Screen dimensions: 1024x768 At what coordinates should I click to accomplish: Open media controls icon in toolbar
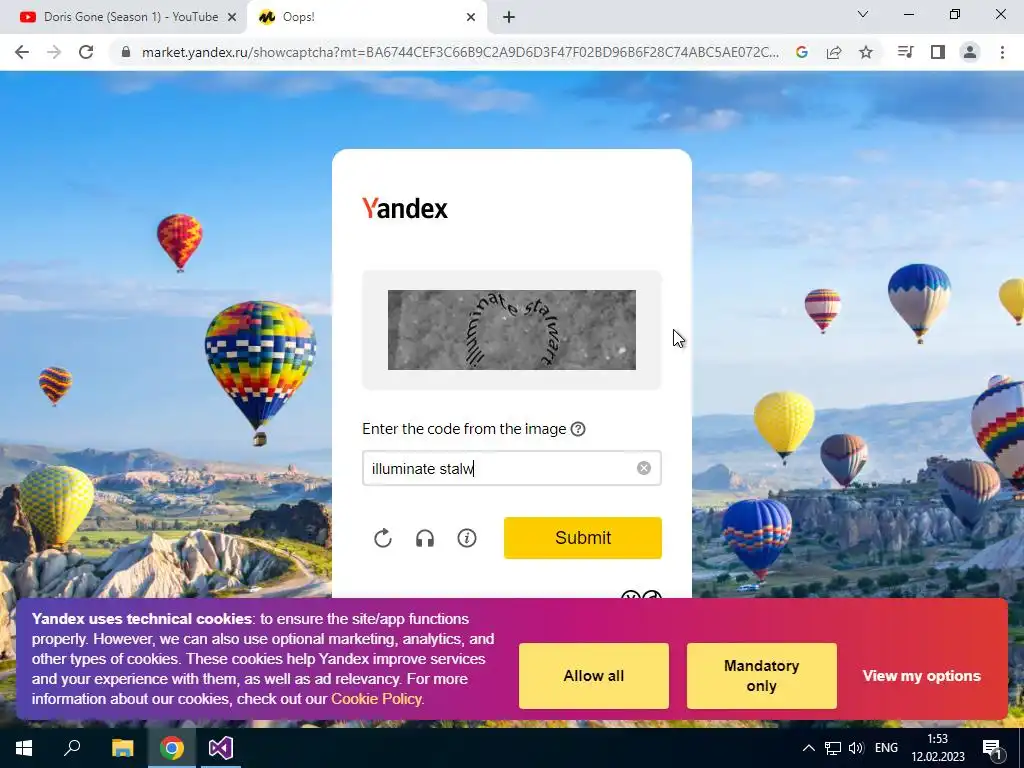point(906,52)
